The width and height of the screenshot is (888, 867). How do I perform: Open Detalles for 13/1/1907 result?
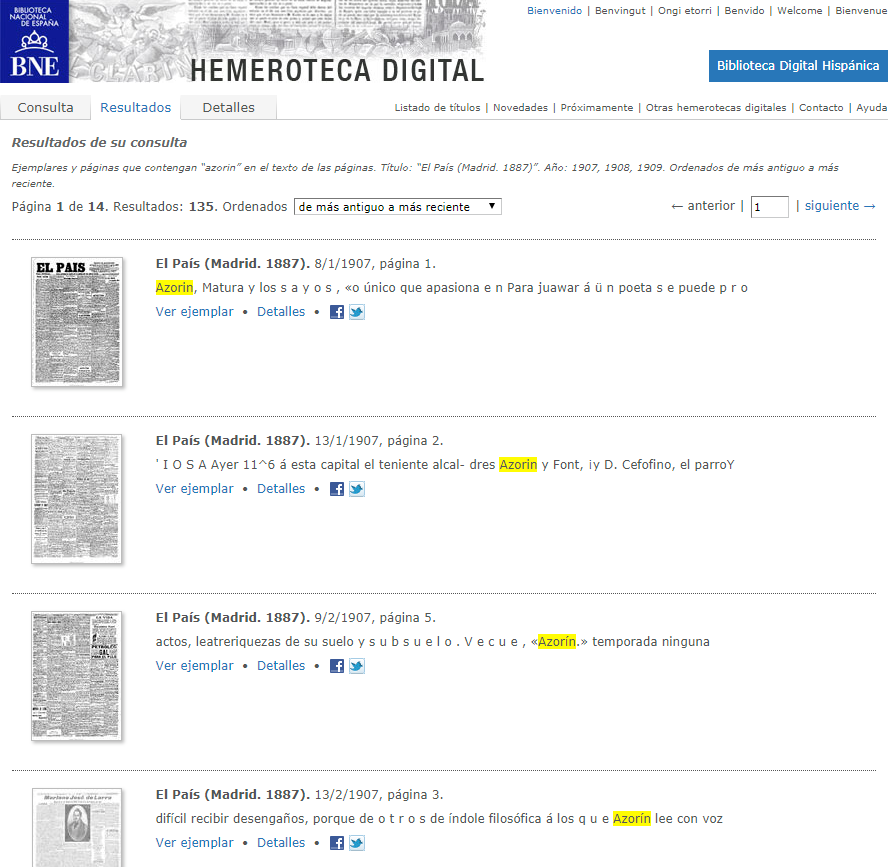(x=281, y=489)
